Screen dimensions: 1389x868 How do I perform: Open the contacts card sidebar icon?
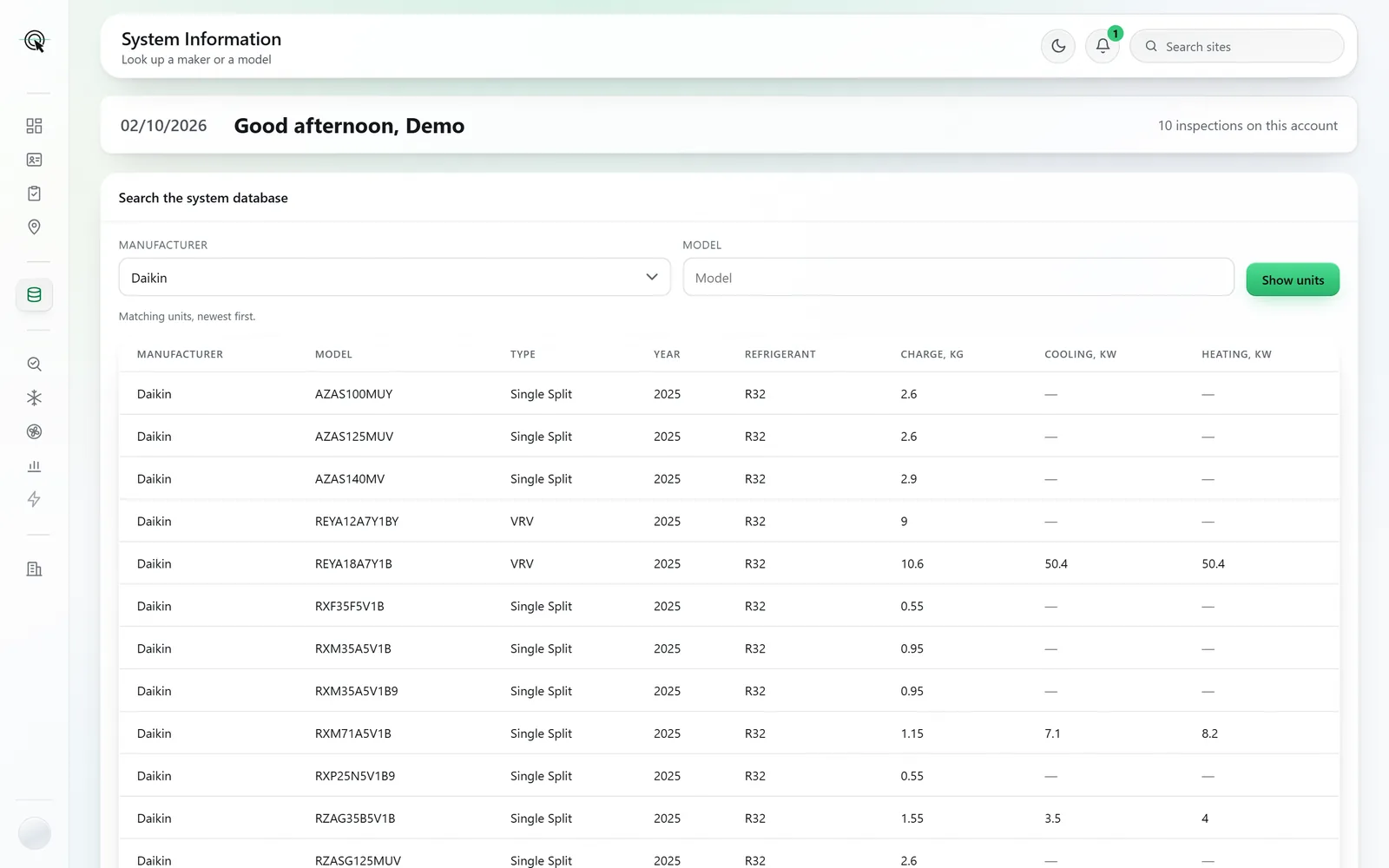[34, 160]
